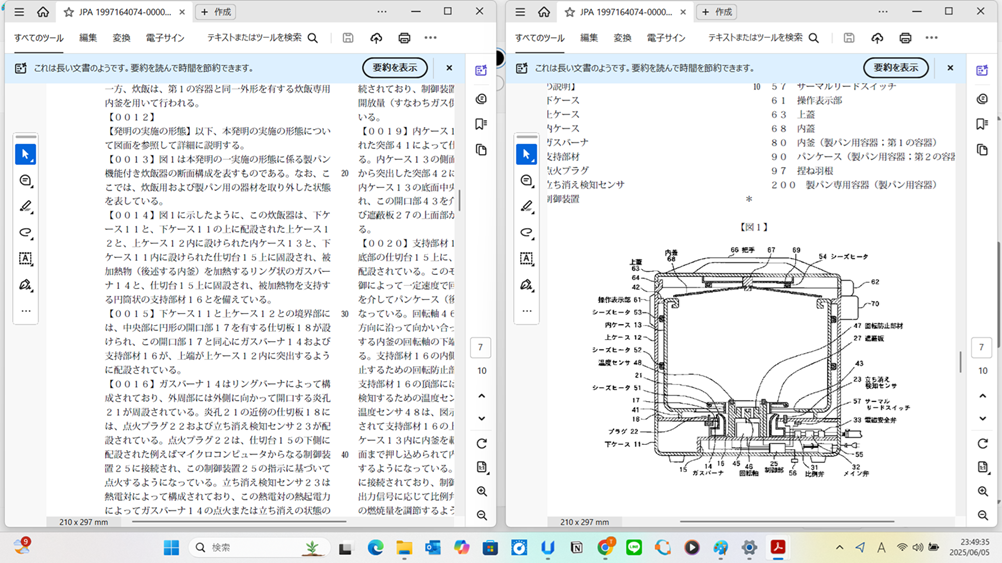Click horizontal scrollbar in left window

pyautogui.click(x=239, y=521)
